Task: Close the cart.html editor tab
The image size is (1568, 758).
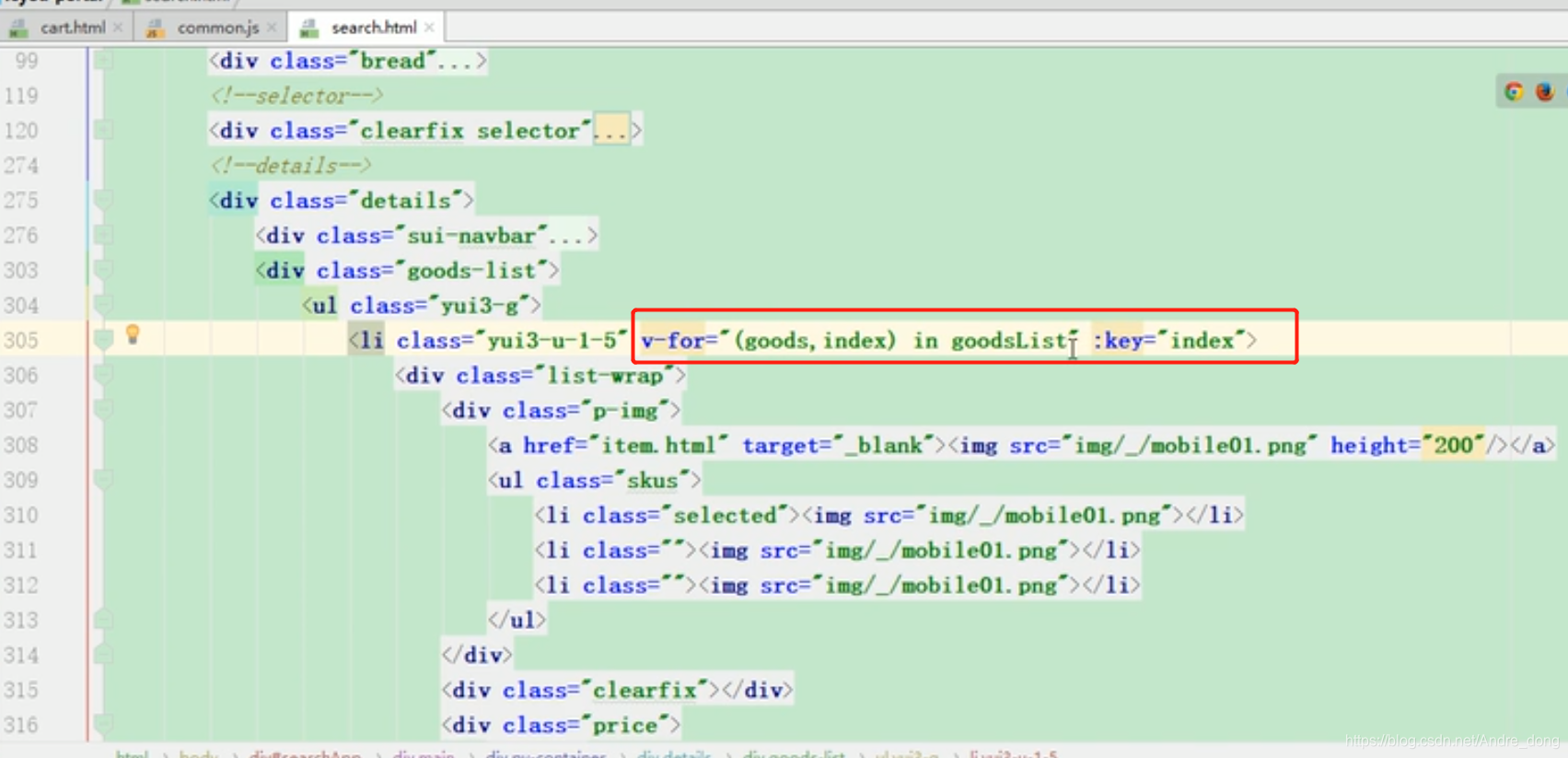Action: coord(118,28)
